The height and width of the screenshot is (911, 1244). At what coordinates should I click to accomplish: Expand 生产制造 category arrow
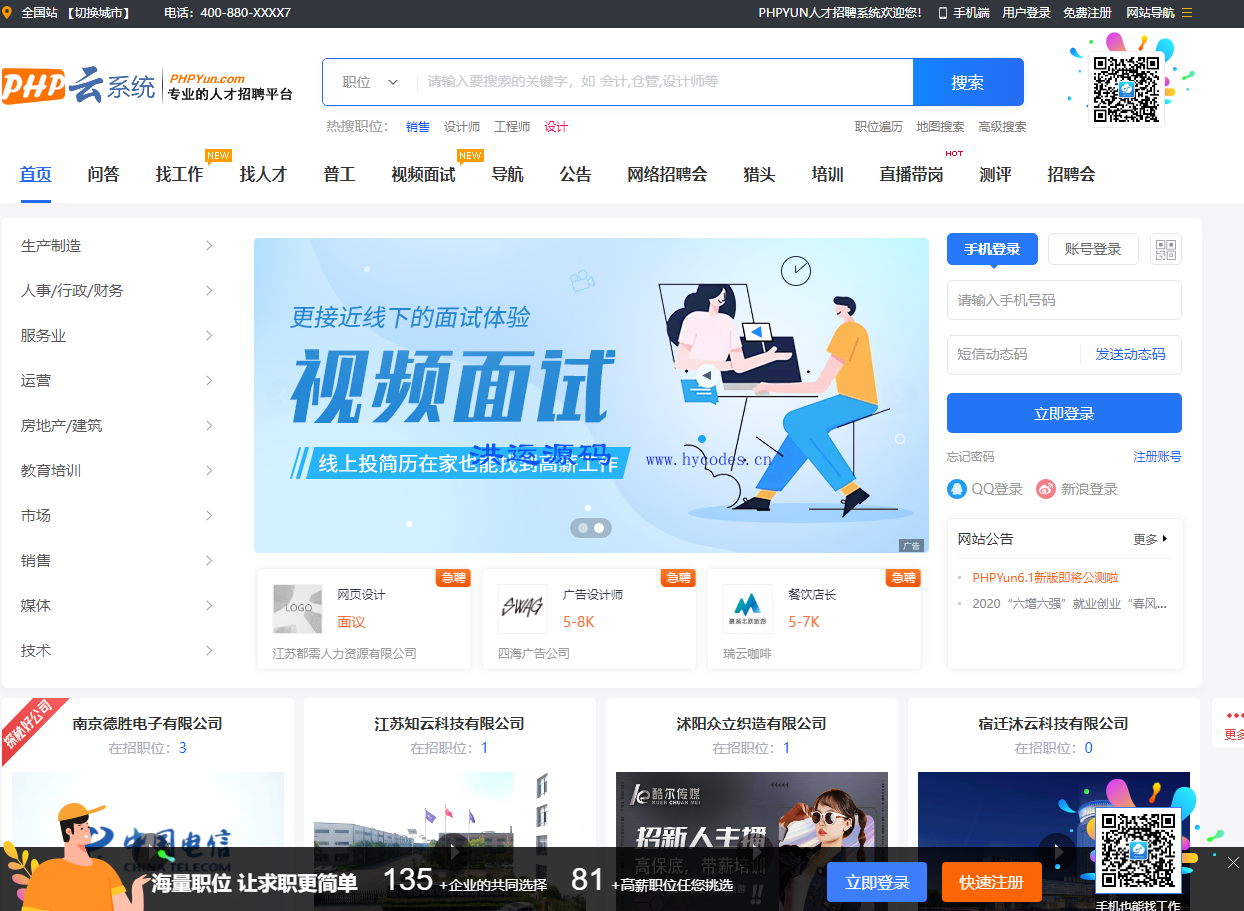[x=209, y=245]
